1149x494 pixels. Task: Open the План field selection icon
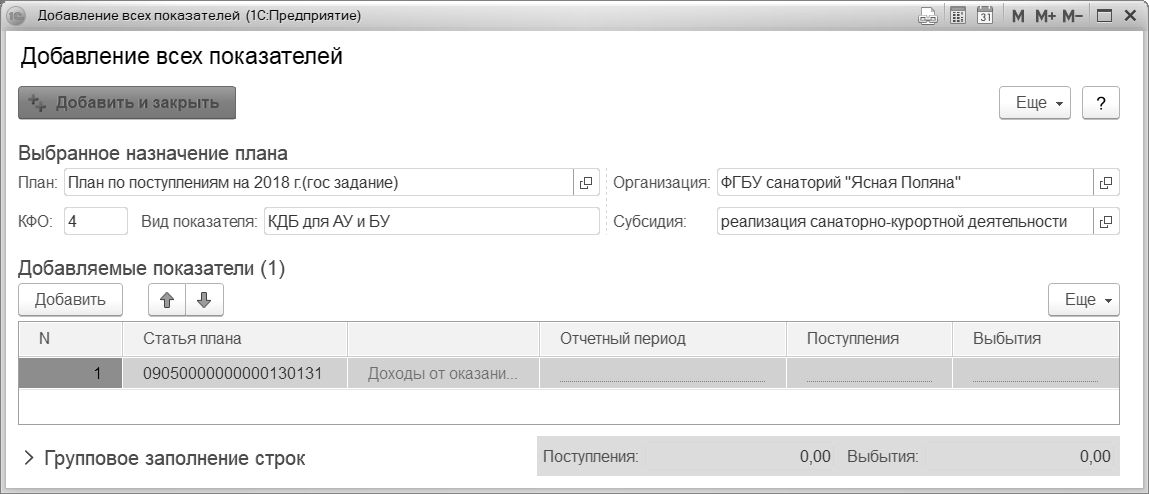tap(586, 183)
